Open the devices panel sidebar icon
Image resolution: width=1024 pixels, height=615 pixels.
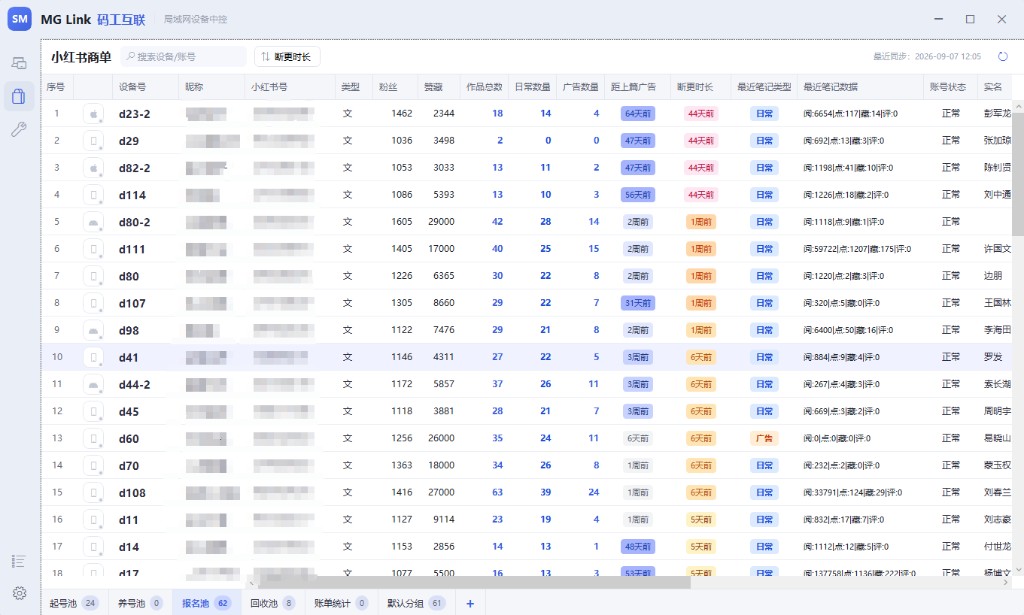pyautogui.click(x=19, y=63)
